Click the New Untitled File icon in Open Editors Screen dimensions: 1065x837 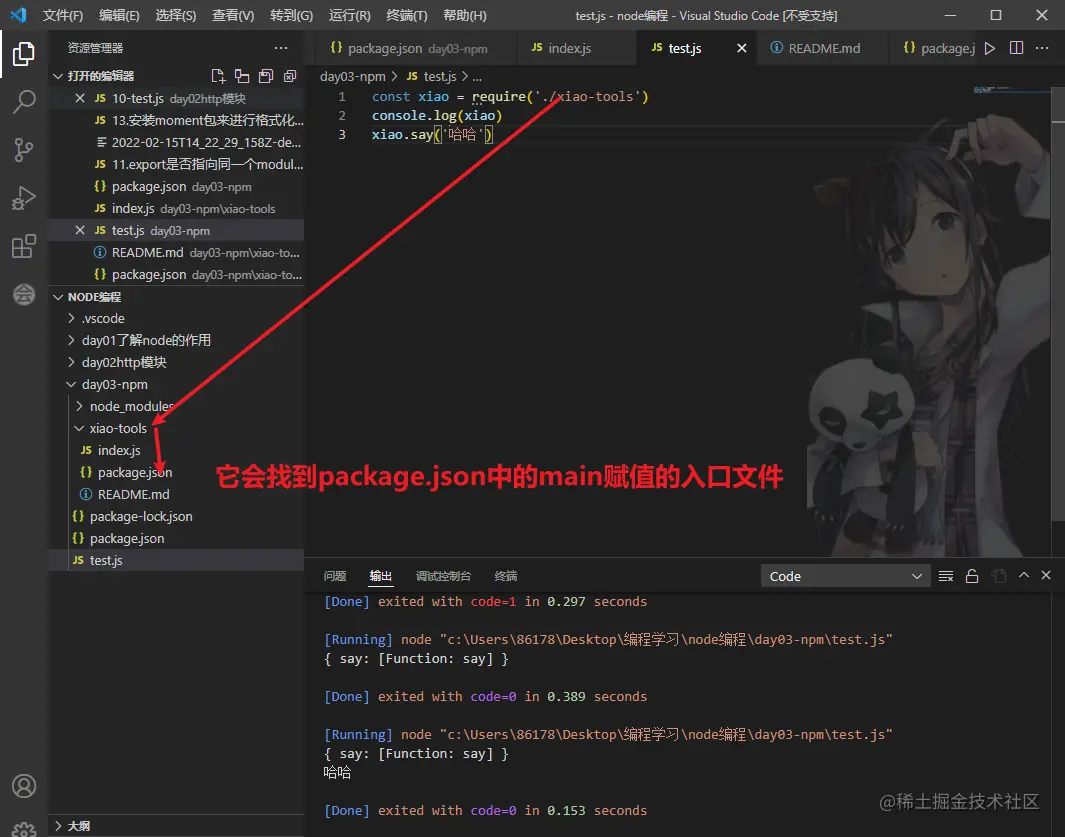pyautogui.click(x=218, y=76)
